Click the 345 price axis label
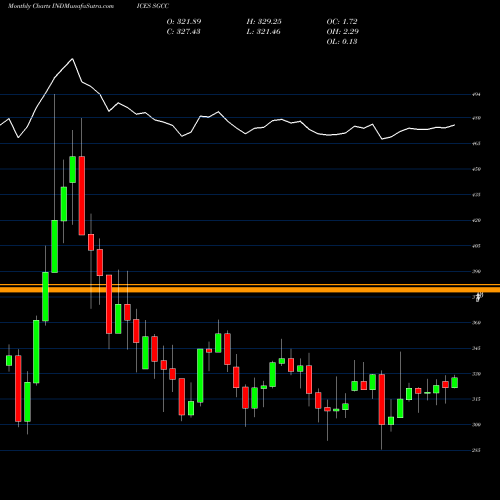 [476, 348]
